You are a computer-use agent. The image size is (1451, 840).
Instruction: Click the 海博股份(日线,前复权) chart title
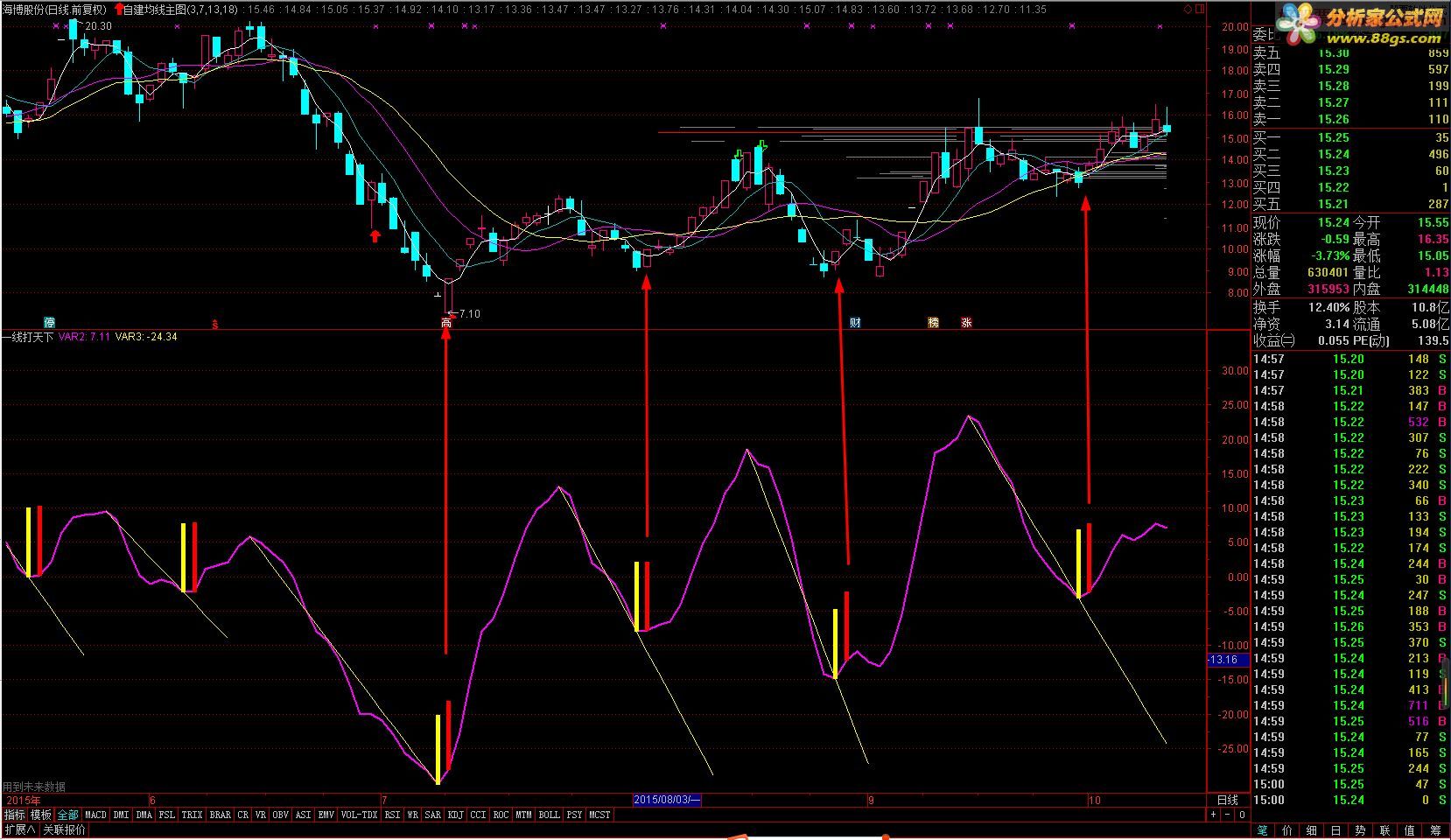point(54,10)
